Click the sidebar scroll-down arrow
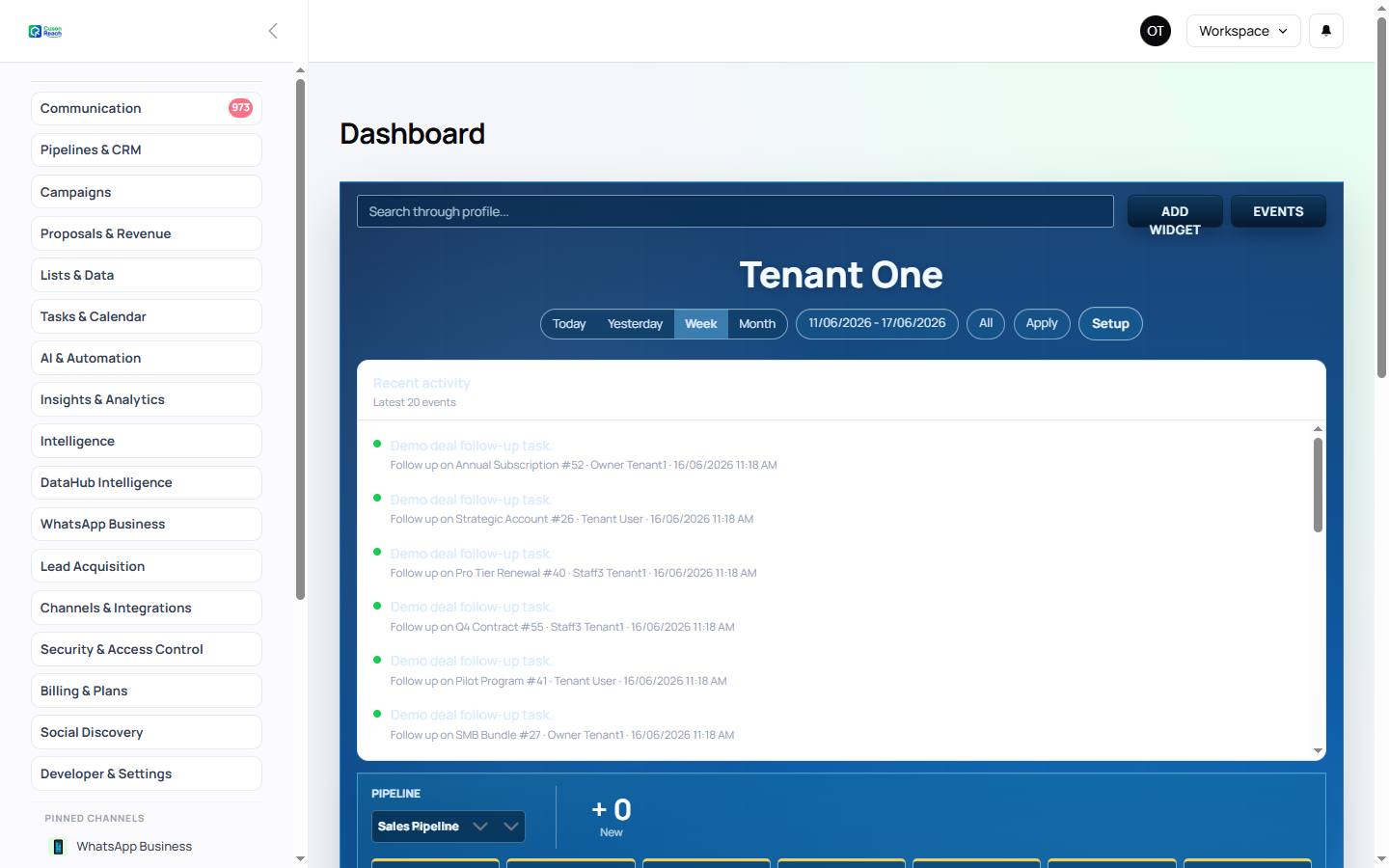The image size is (1389, 868). (300, 858)
